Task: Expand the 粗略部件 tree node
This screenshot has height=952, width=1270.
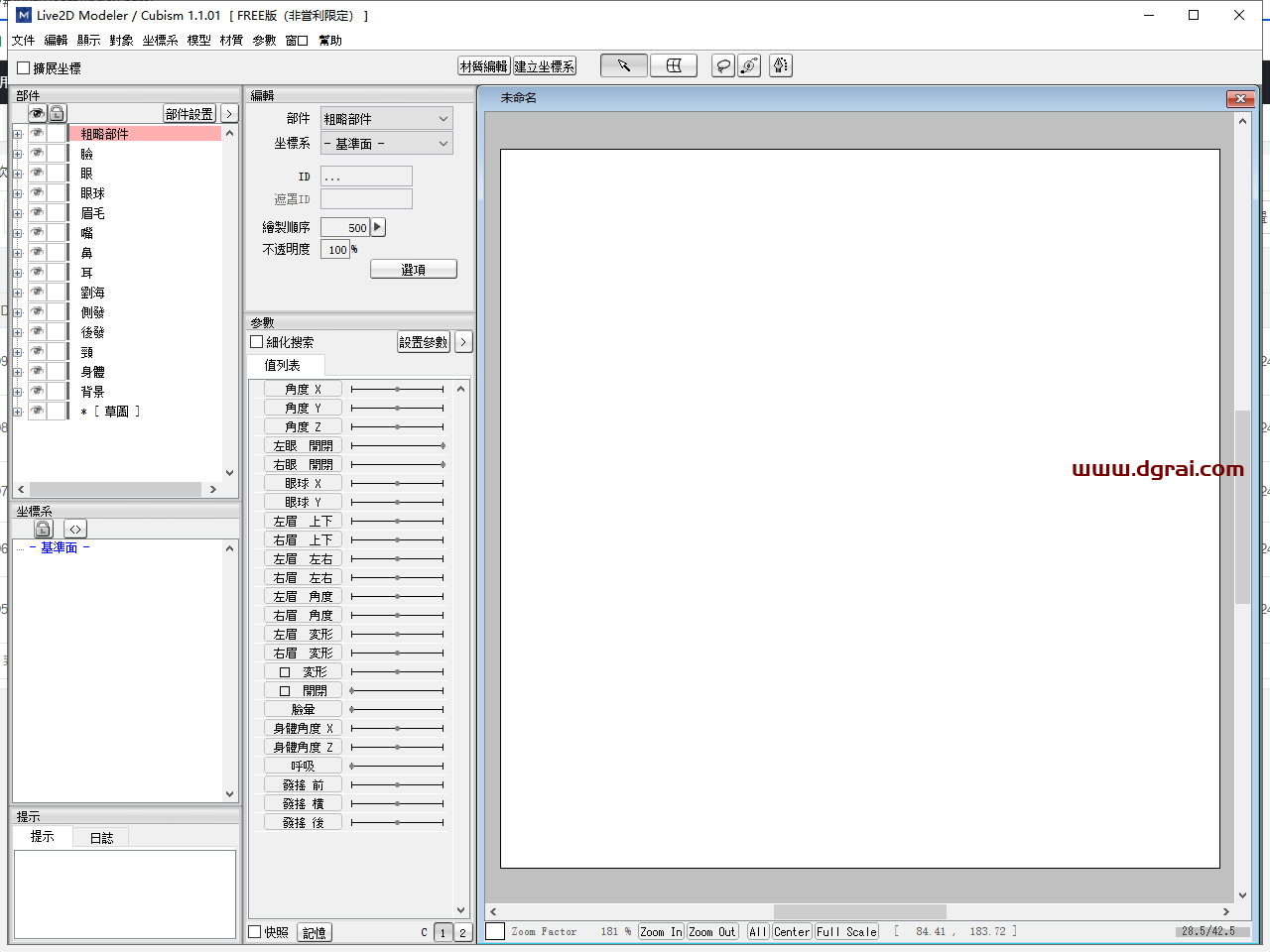Action: 18,134
